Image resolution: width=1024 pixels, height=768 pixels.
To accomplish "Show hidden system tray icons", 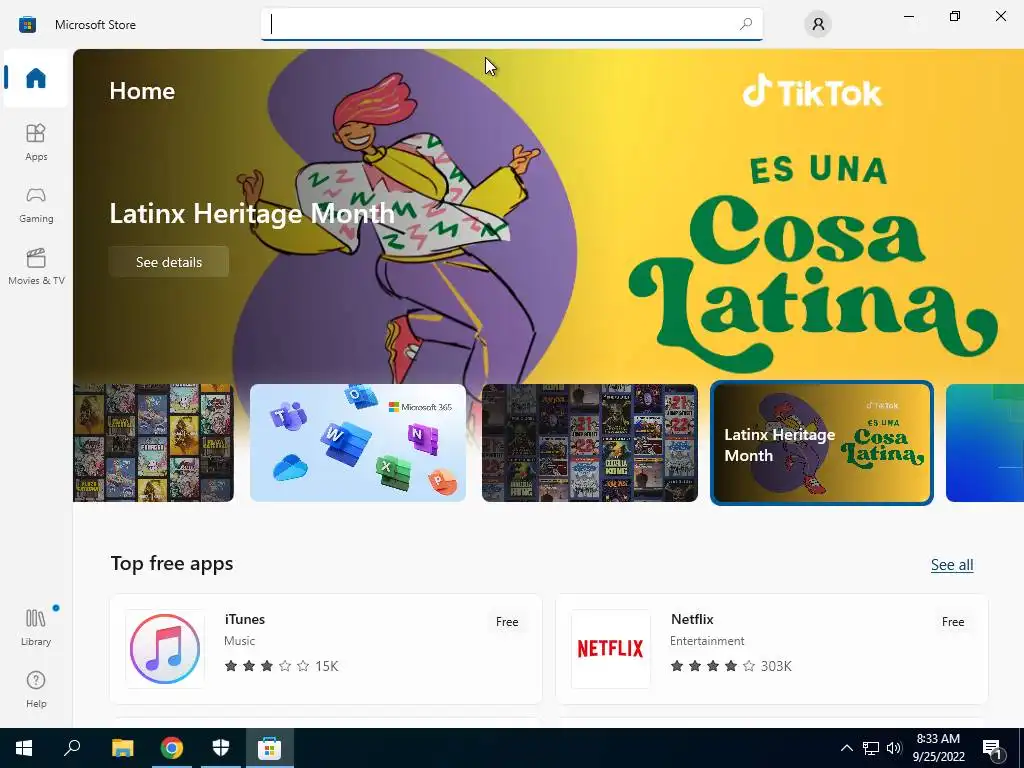I will coord(846,748).
